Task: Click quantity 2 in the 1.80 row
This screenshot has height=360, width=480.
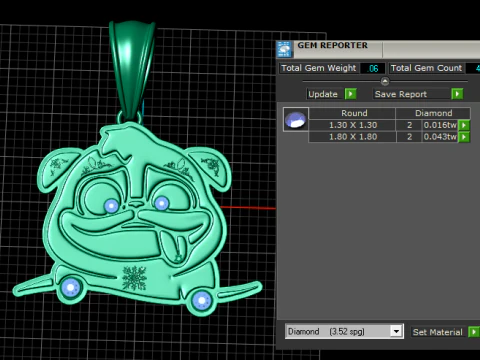Action: 409,137
